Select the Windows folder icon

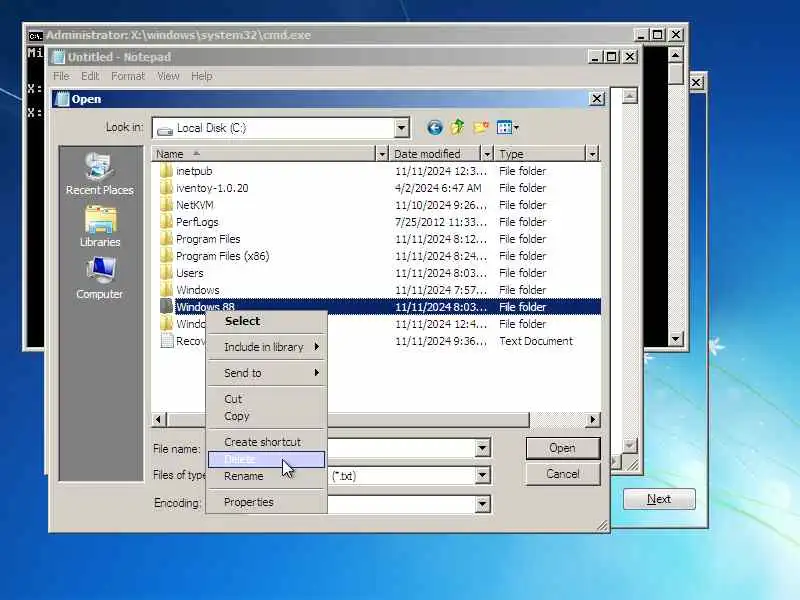point(166,290)
